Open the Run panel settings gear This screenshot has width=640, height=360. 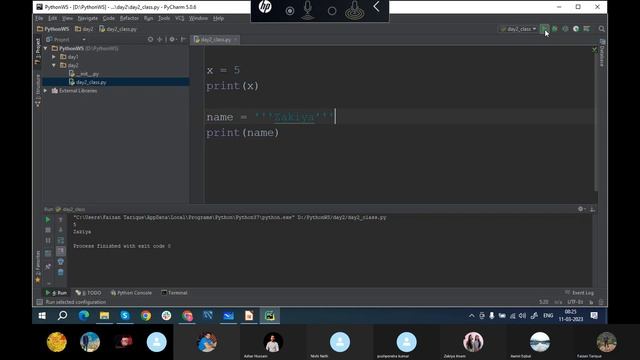coord(581,209)
